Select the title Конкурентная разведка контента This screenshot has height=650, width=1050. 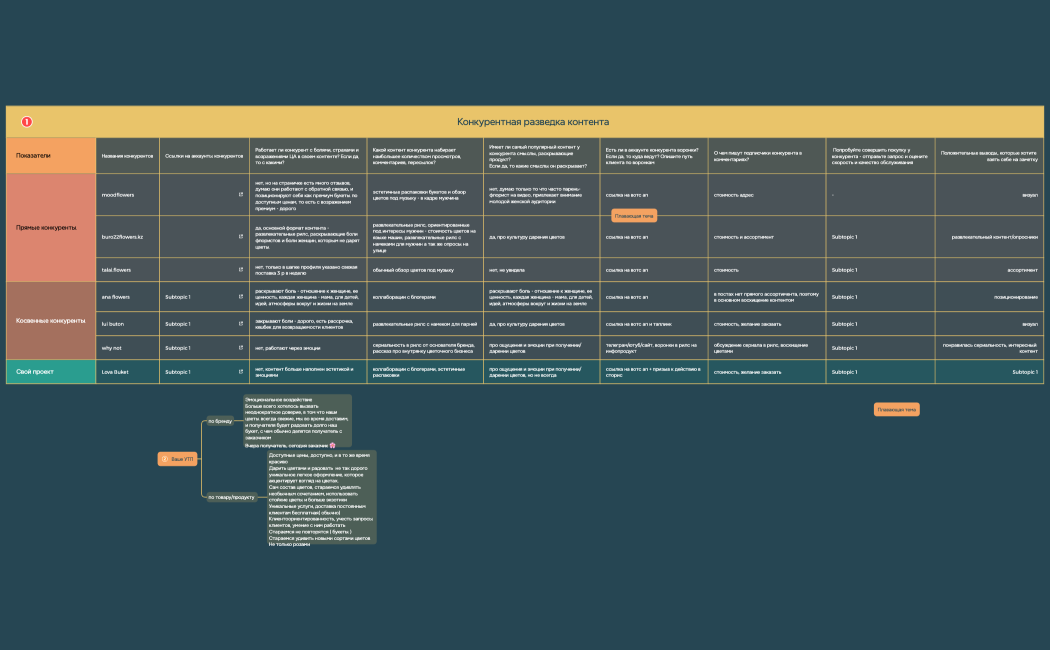click(532, 122)
